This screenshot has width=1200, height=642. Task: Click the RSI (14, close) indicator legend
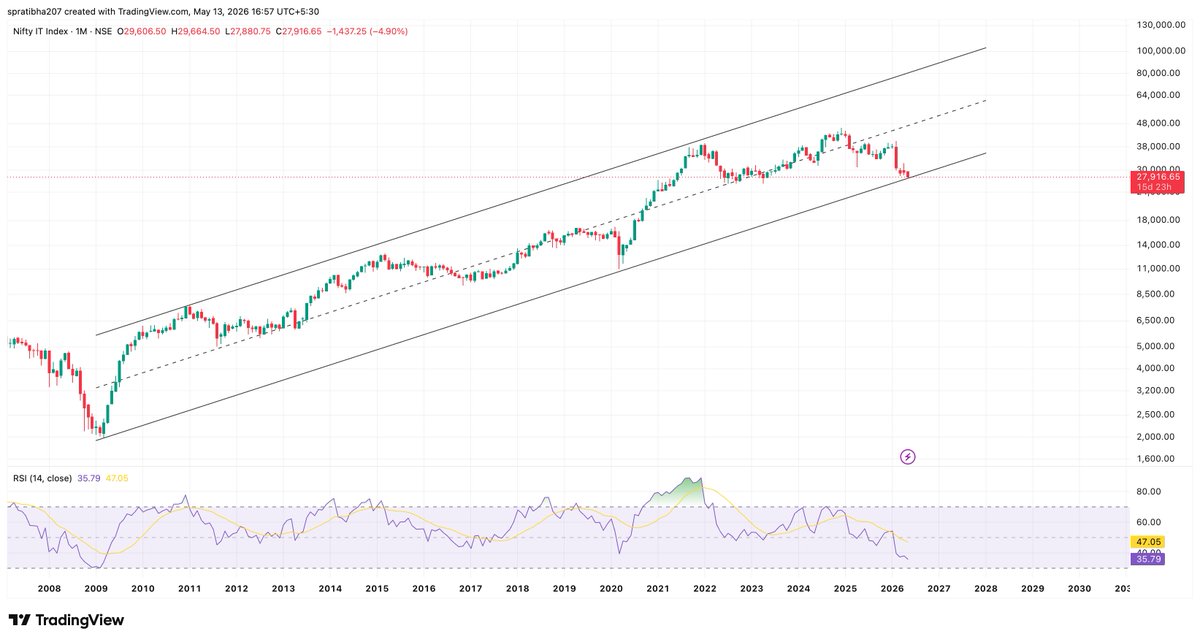point(40,478)
